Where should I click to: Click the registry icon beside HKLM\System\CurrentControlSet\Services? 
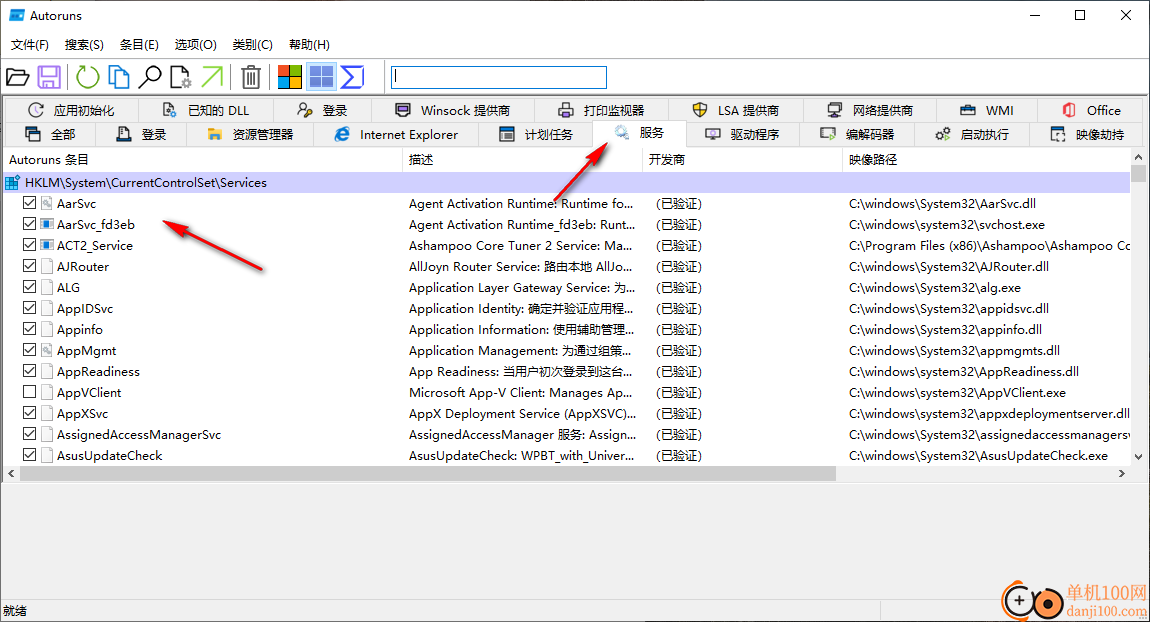(12, 183)
